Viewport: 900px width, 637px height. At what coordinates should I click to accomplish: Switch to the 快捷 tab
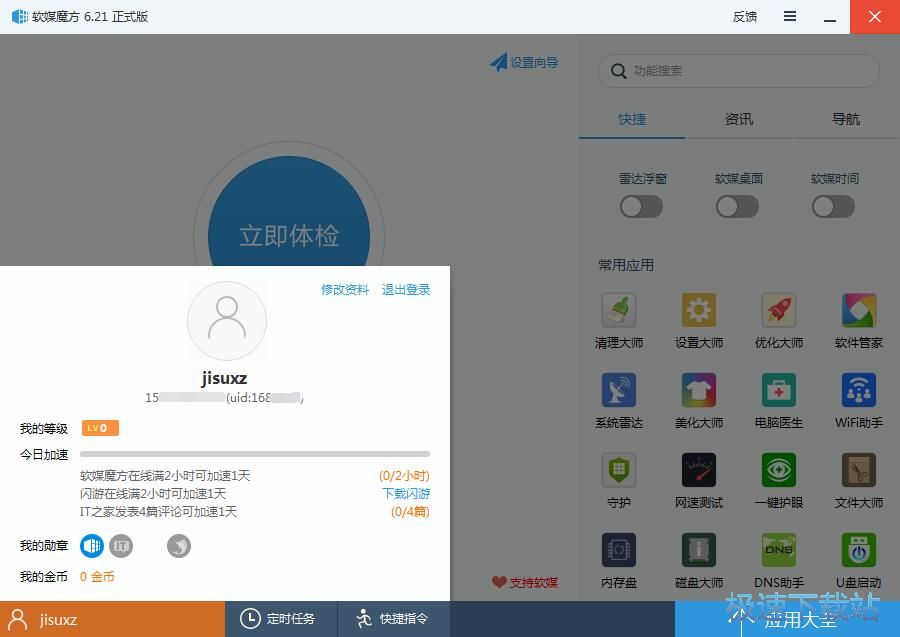coord(632,119)
